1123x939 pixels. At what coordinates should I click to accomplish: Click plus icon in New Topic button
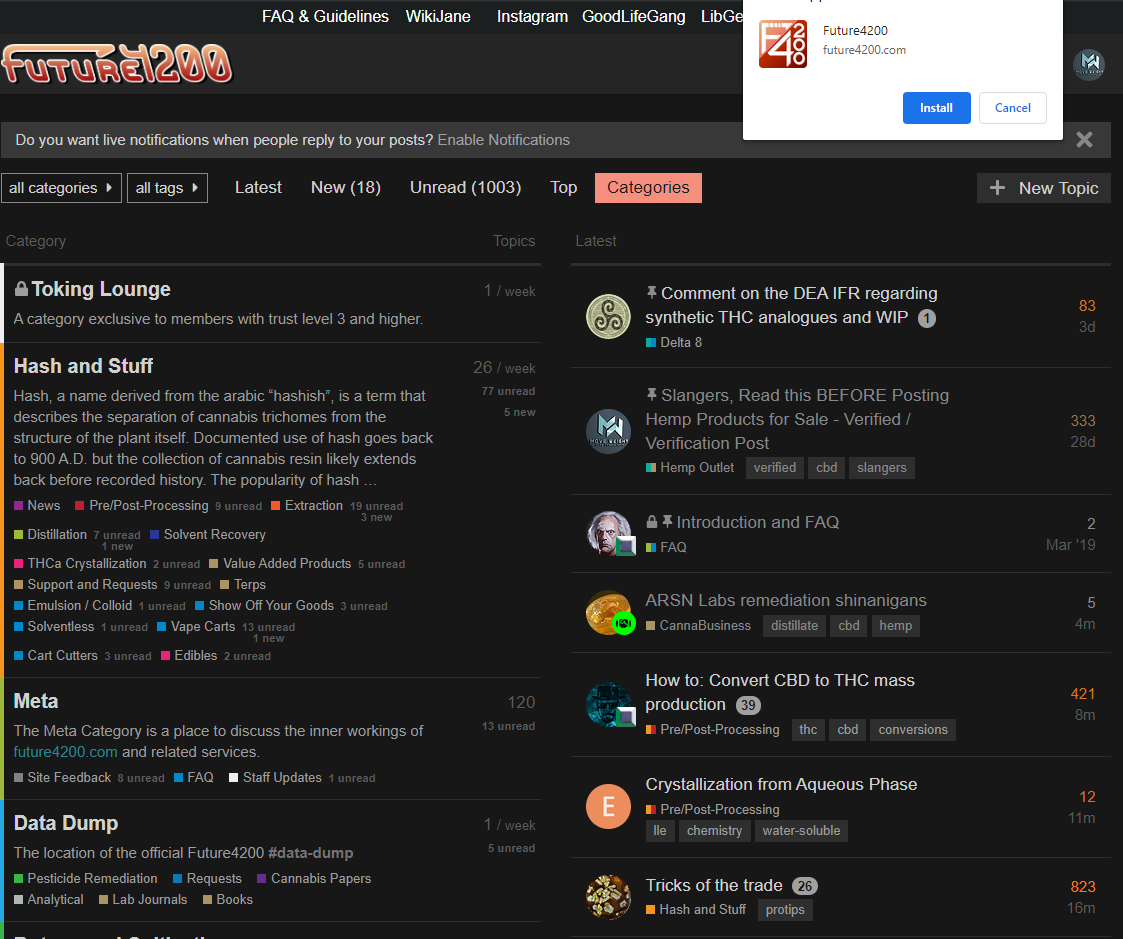[x=997, y=188]
